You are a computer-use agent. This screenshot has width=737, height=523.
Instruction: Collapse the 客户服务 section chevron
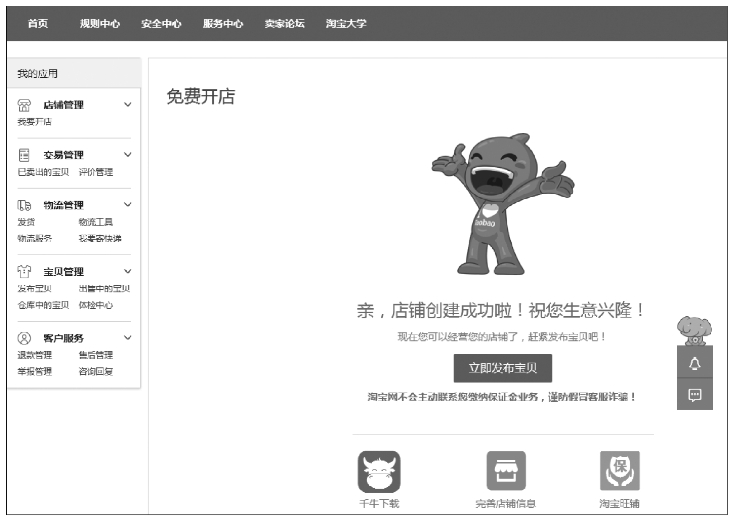pos(127,337)
